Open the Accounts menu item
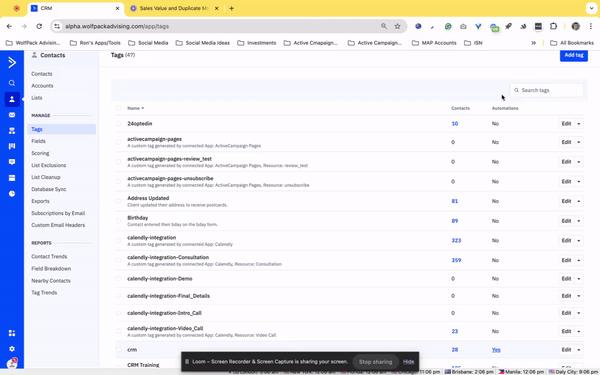The height and width of the screenshot is (375, 600). click(42, 86)
